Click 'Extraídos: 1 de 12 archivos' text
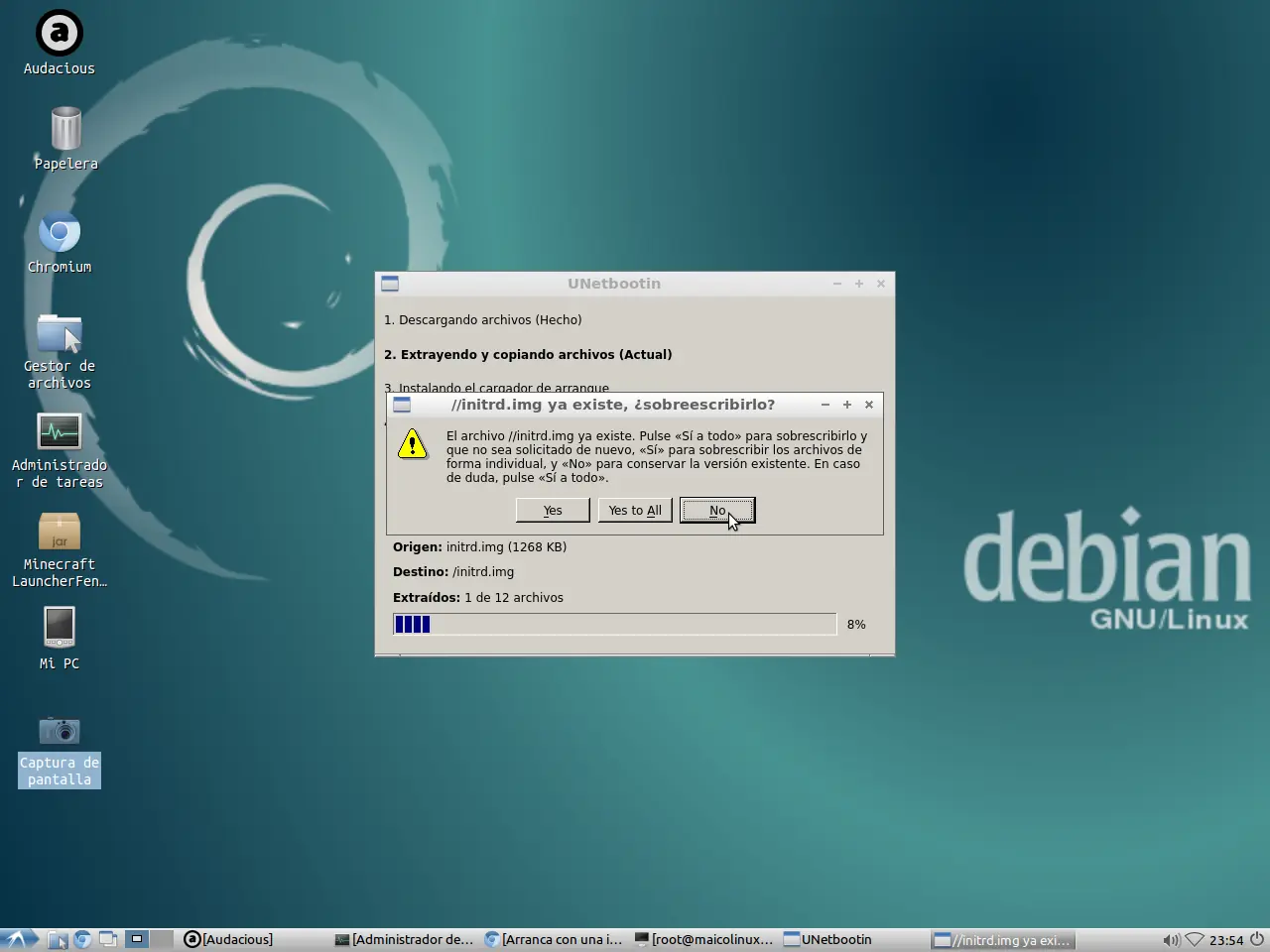Image resolution: width=1270 pixels, height=952 pixels. [477, 597]
